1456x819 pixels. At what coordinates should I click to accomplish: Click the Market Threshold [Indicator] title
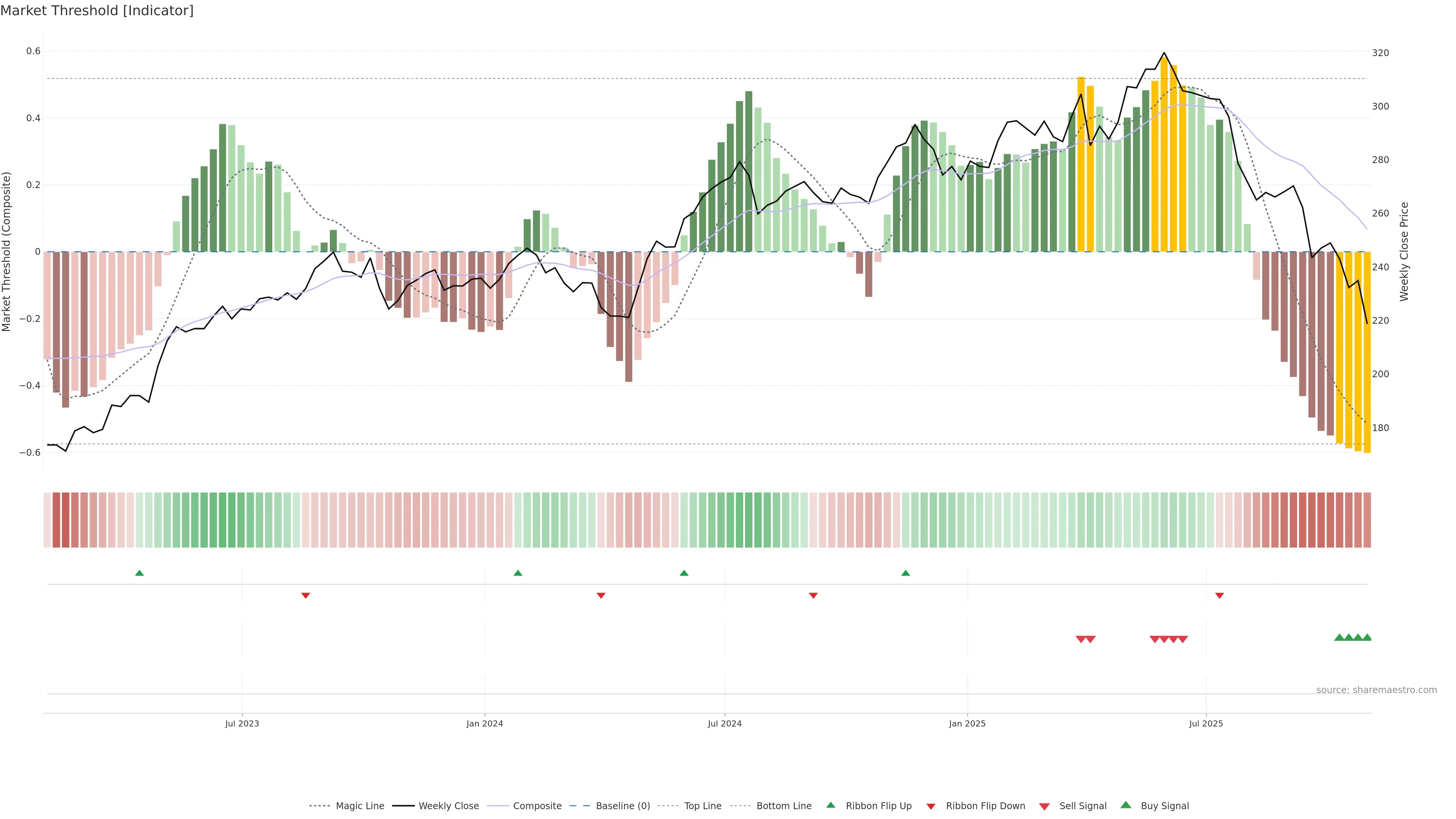click(x=97, y=11)
